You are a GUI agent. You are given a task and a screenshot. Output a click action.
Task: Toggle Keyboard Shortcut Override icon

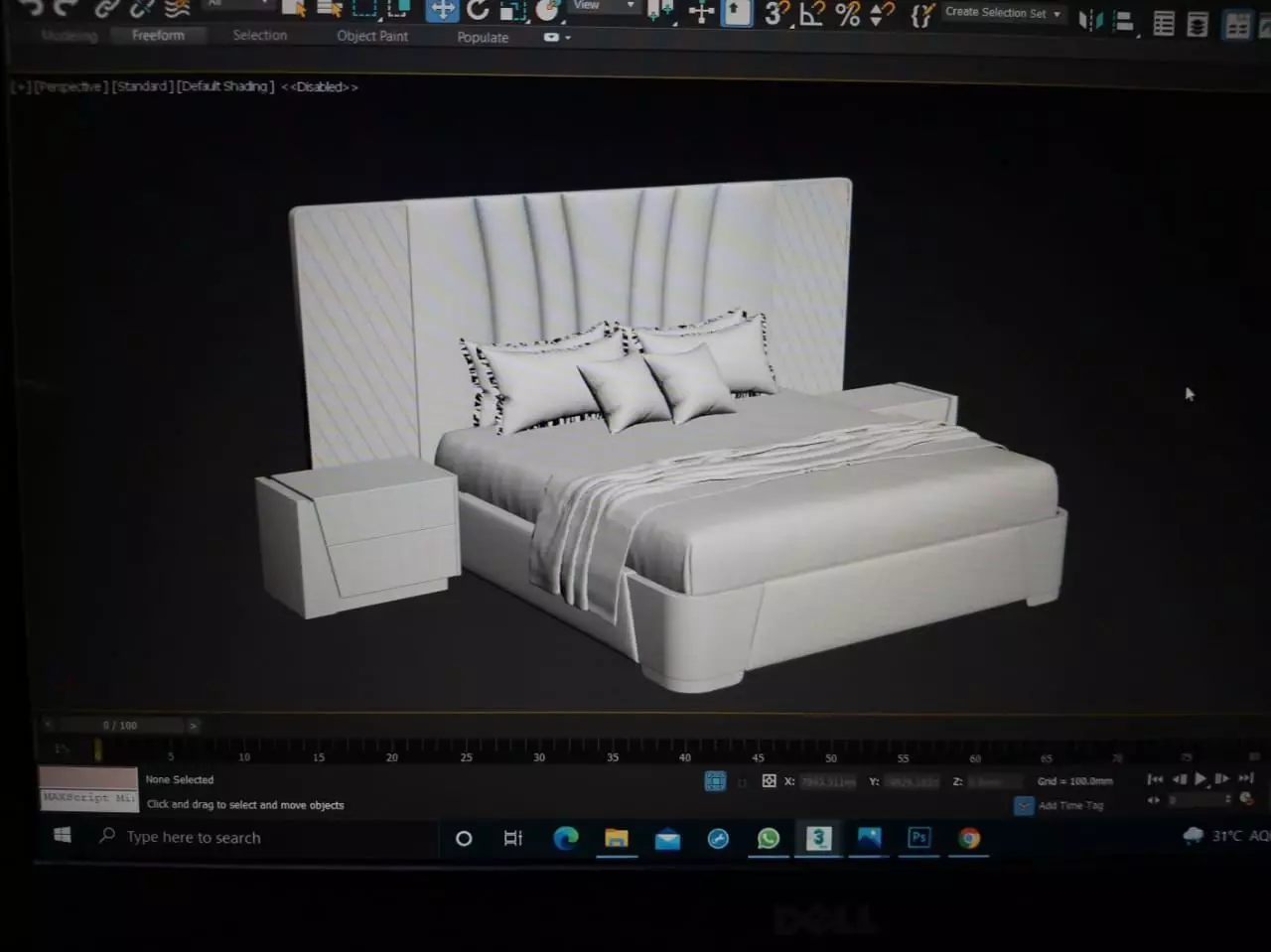pyautogui.click(x=737, y=12)
